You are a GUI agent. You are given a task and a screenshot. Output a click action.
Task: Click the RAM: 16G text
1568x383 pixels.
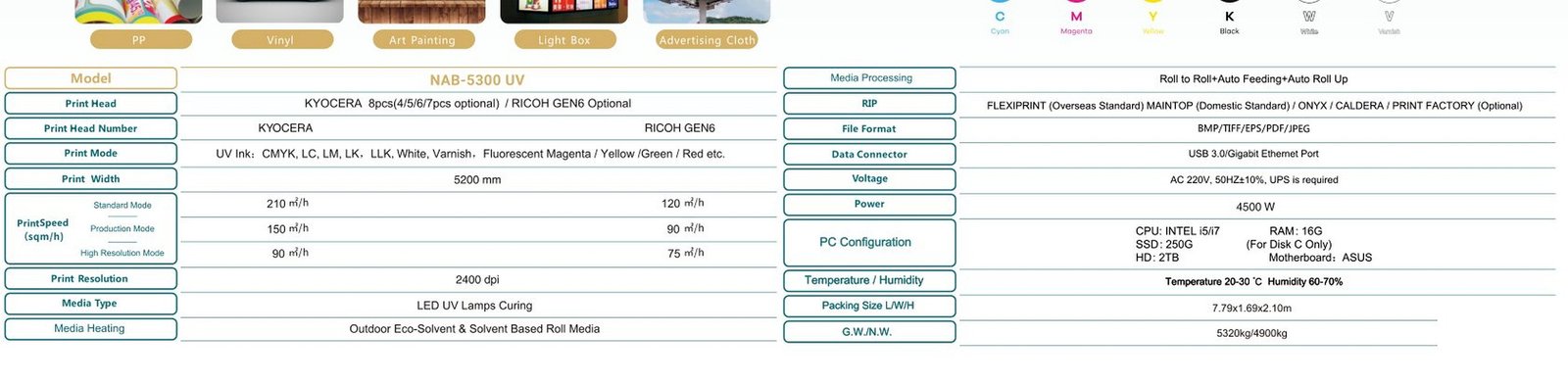(1296, 231)
